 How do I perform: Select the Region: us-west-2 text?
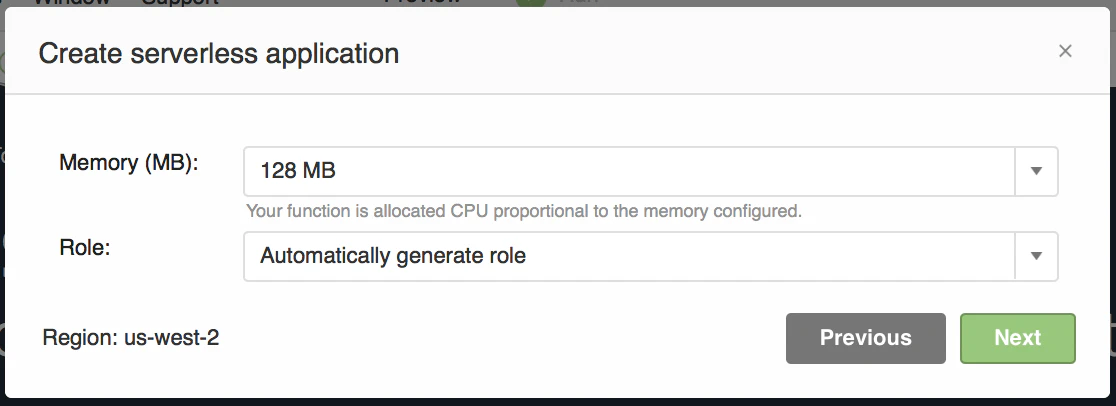click(131, 338)
